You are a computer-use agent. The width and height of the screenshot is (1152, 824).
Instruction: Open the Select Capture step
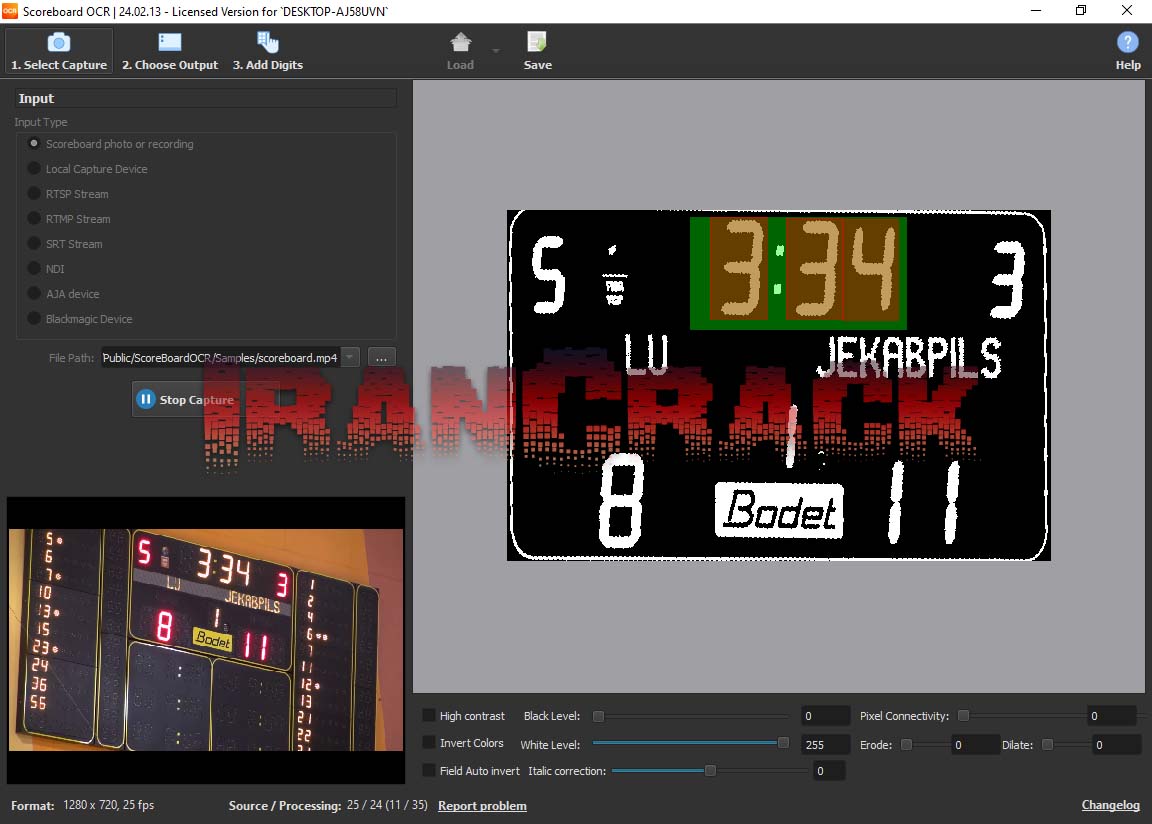[x=58, y=50]
